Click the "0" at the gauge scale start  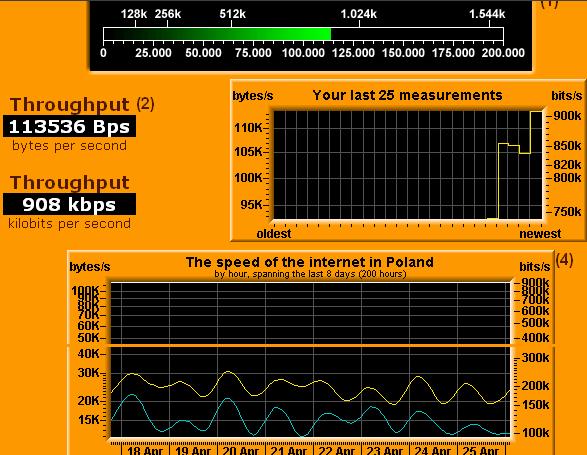(103, 53)
